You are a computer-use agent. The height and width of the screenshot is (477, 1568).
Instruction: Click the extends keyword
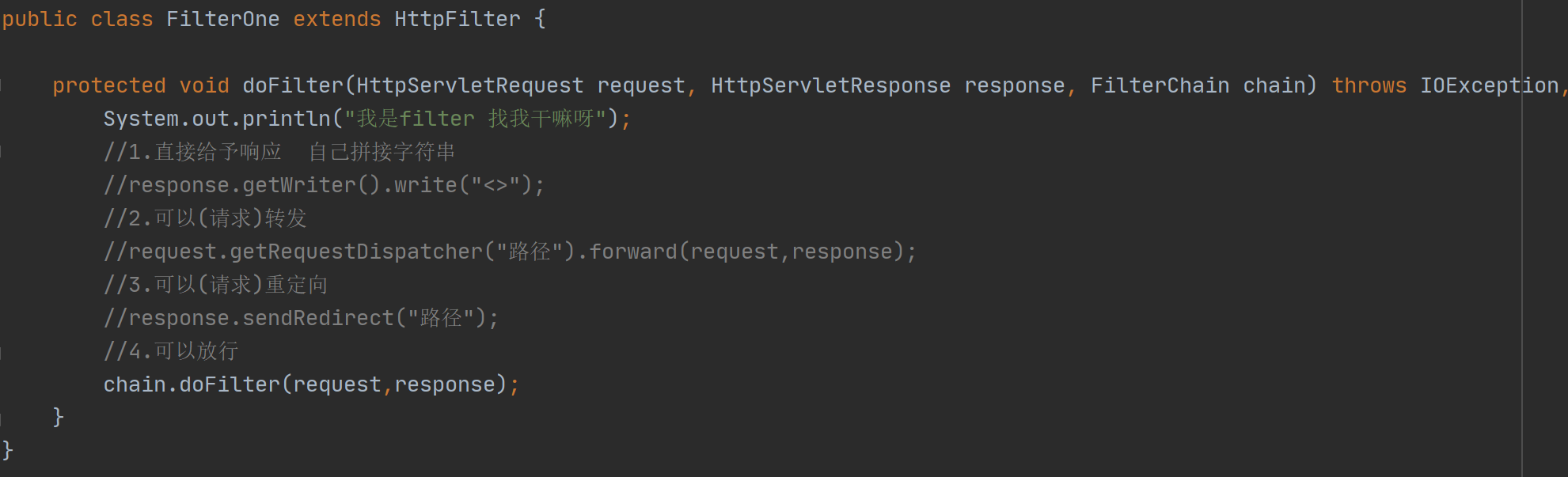click(x=337, y=19)
